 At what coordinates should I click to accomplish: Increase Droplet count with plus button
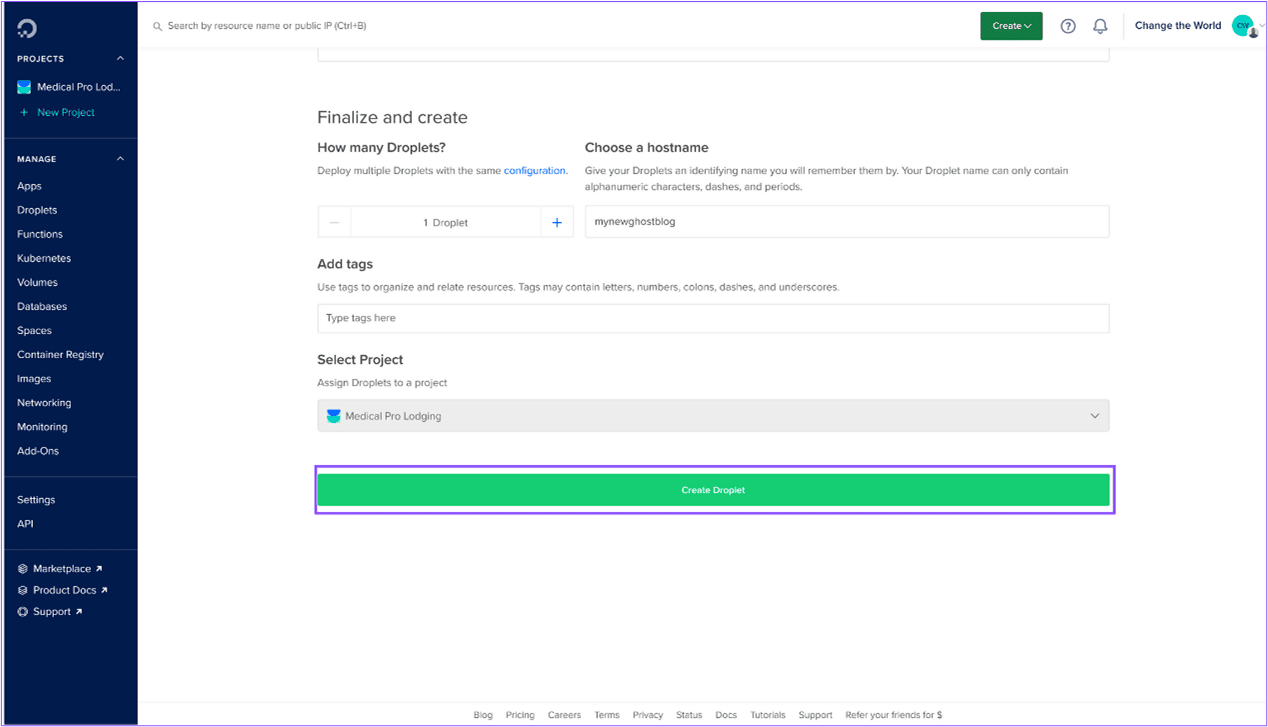coord(557,222)
